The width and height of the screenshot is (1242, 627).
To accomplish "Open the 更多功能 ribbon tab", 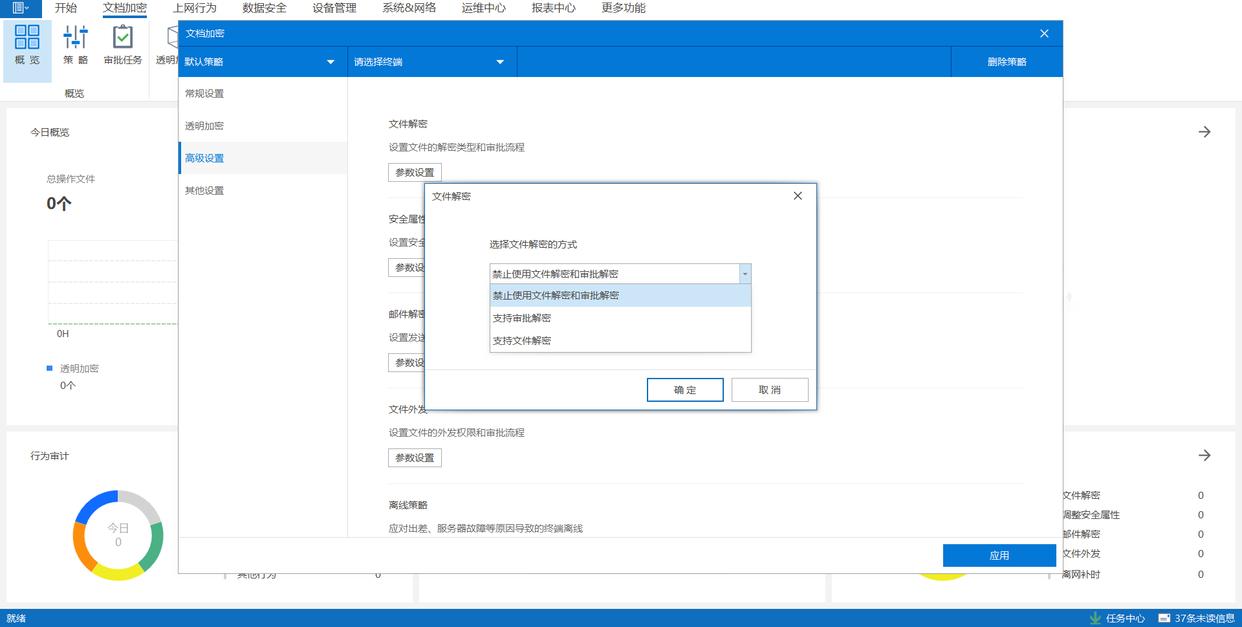I will [624, 8].
